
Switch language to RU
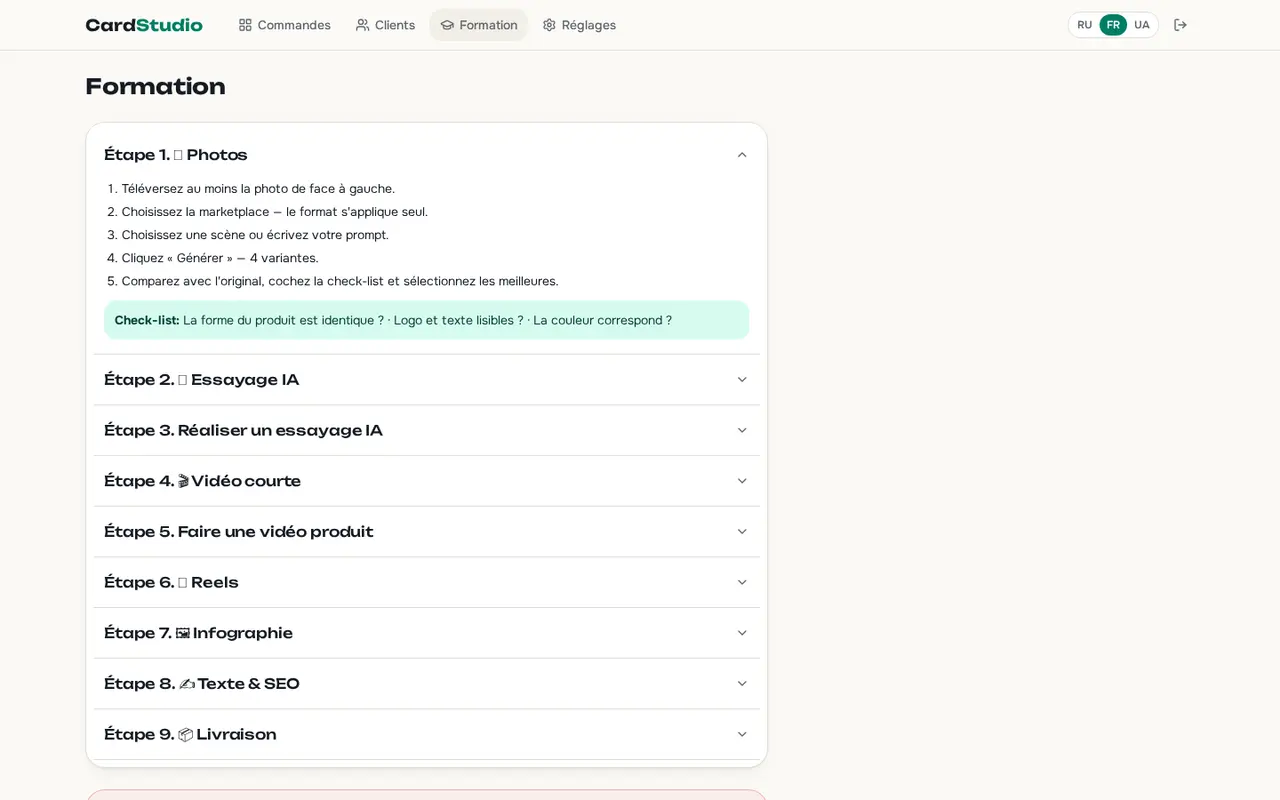[x=1085, y=25]
